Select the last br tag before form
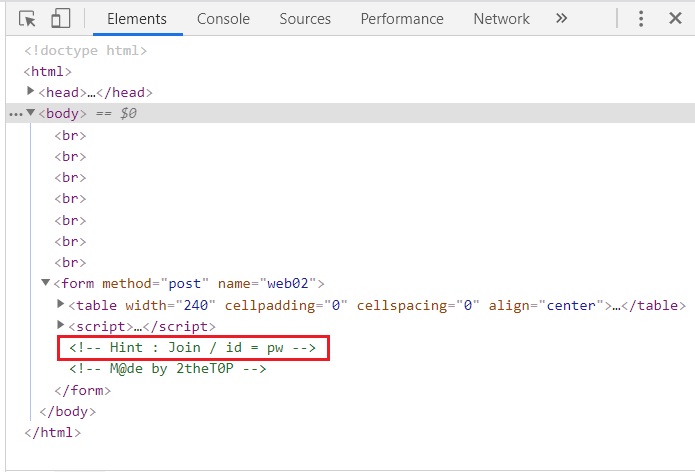 [x=70, y=262]
